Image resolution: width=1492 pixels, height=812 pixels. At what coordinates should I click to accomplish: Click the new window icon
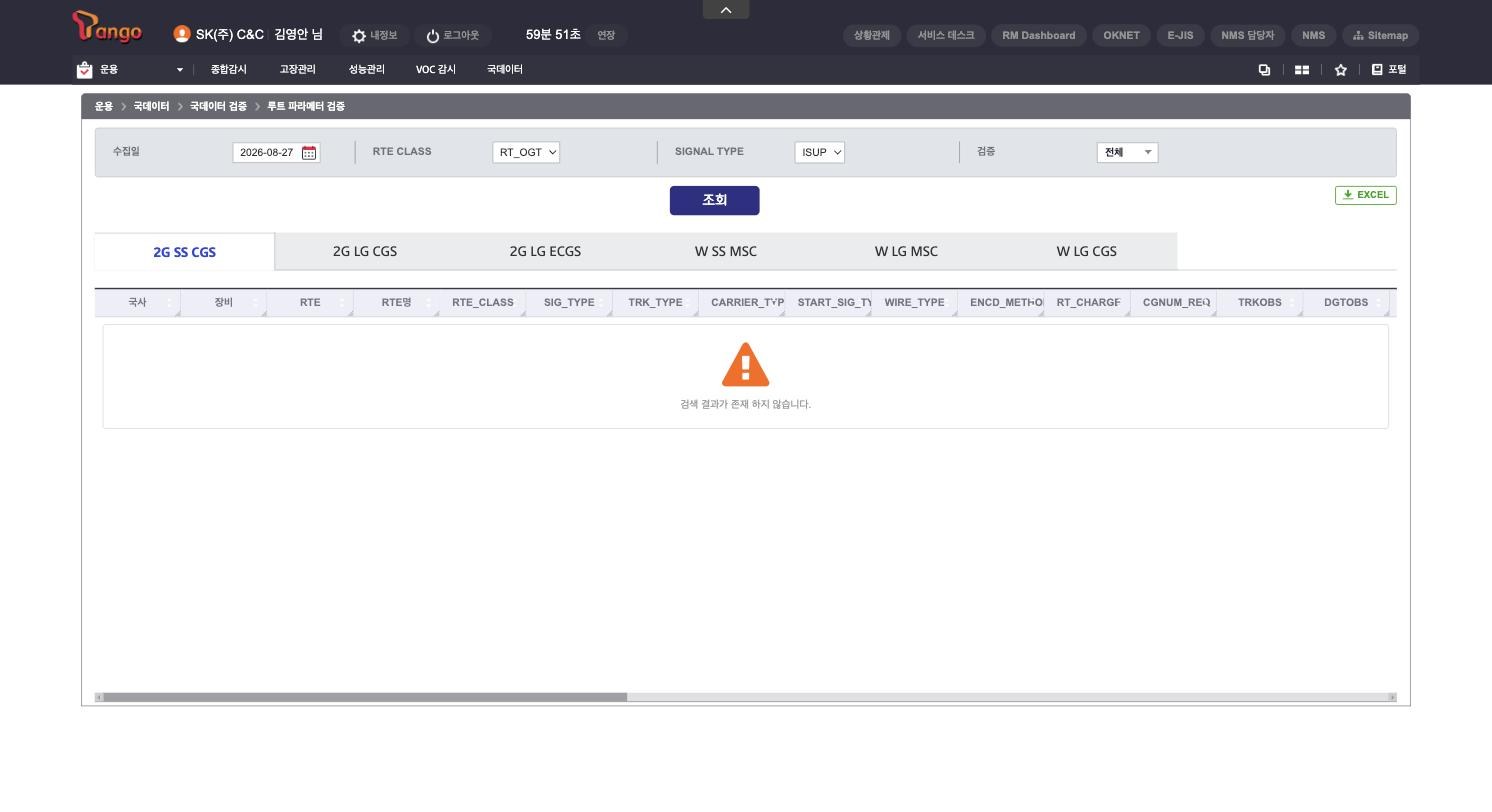1264,69
